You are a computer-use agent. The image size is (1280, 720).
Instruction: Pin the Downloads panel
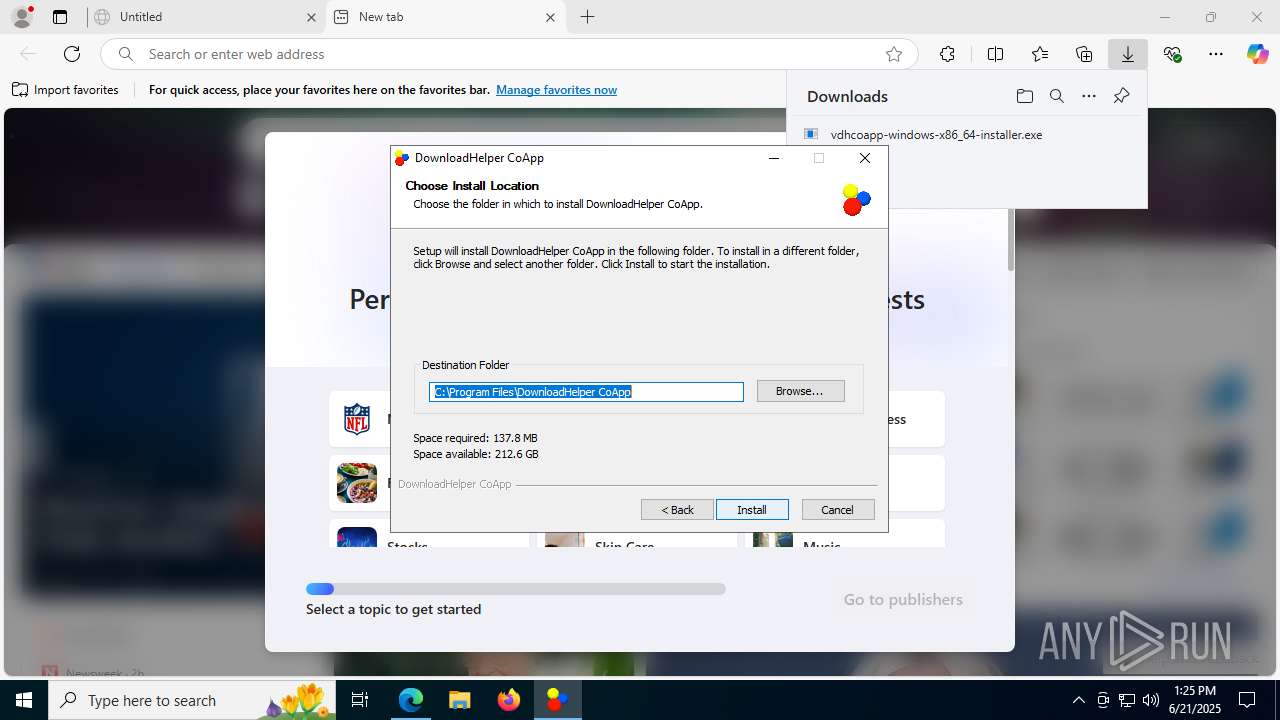[x=1121, y=96]
